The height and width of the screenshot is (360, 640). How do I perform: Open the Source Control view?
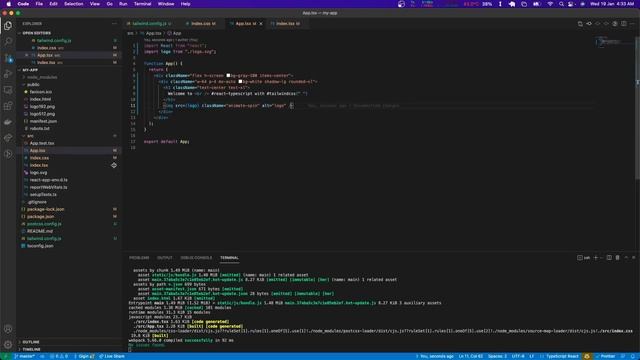tap(8, 58)
